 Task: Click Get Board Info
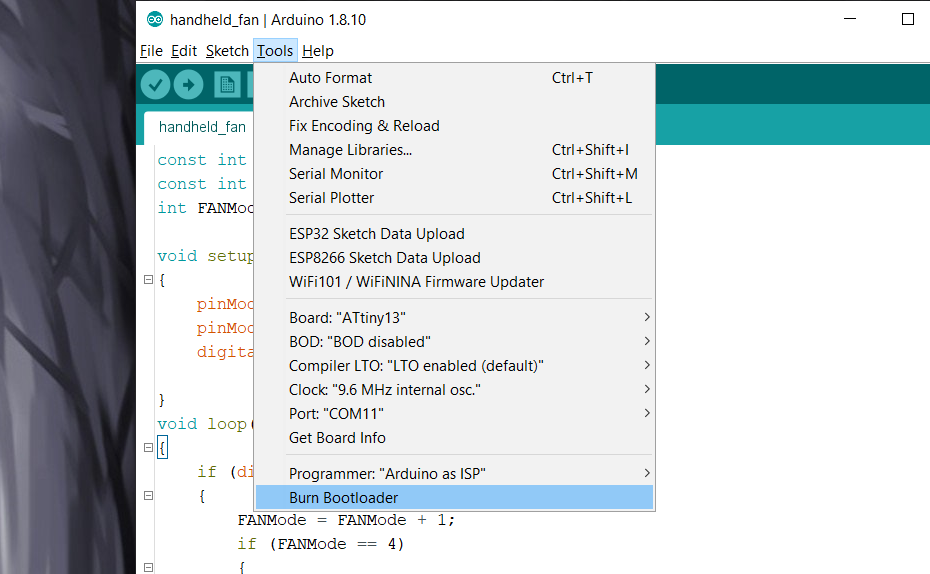[x=455, y=438]
